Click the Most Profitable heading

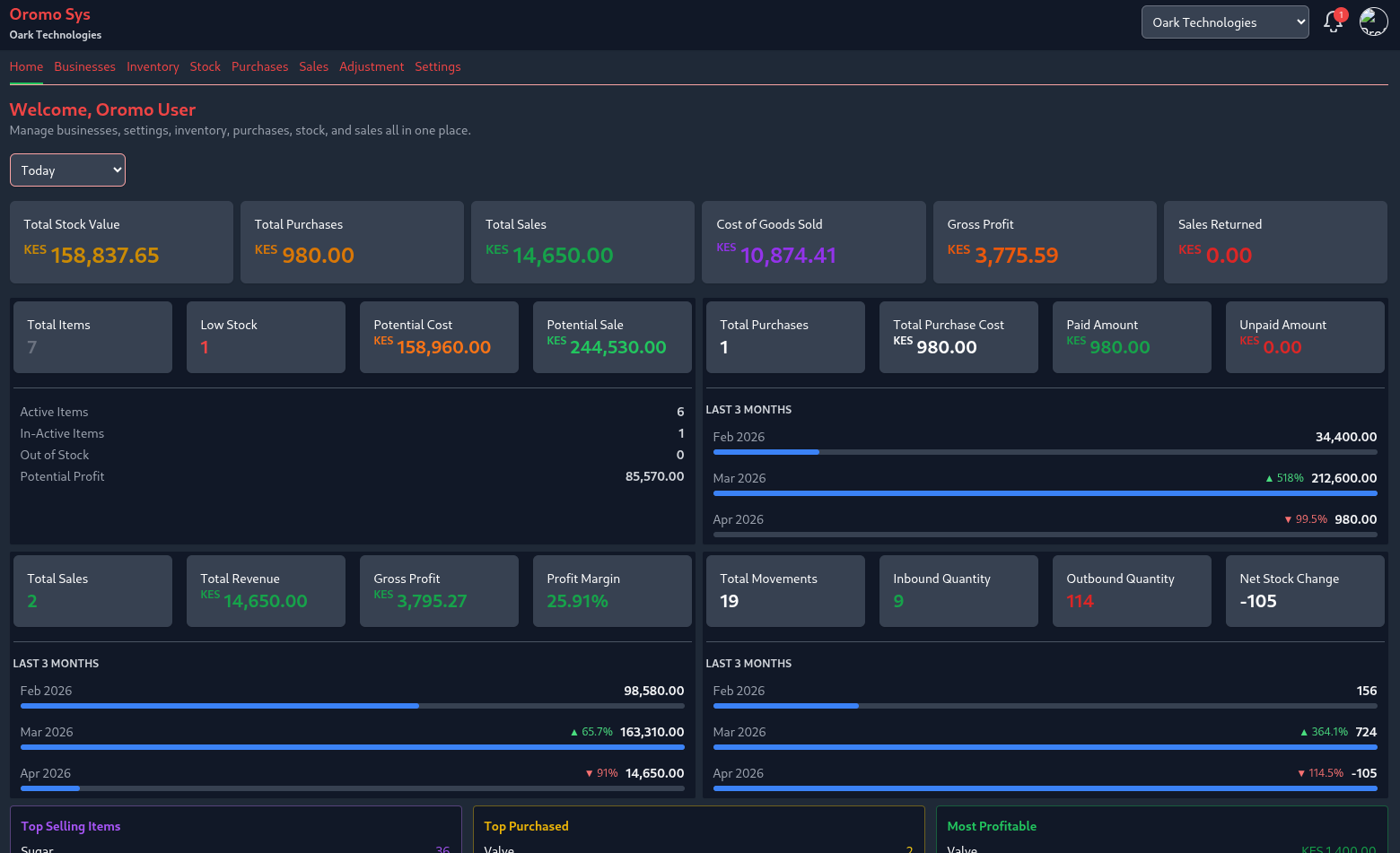(992, 826)
